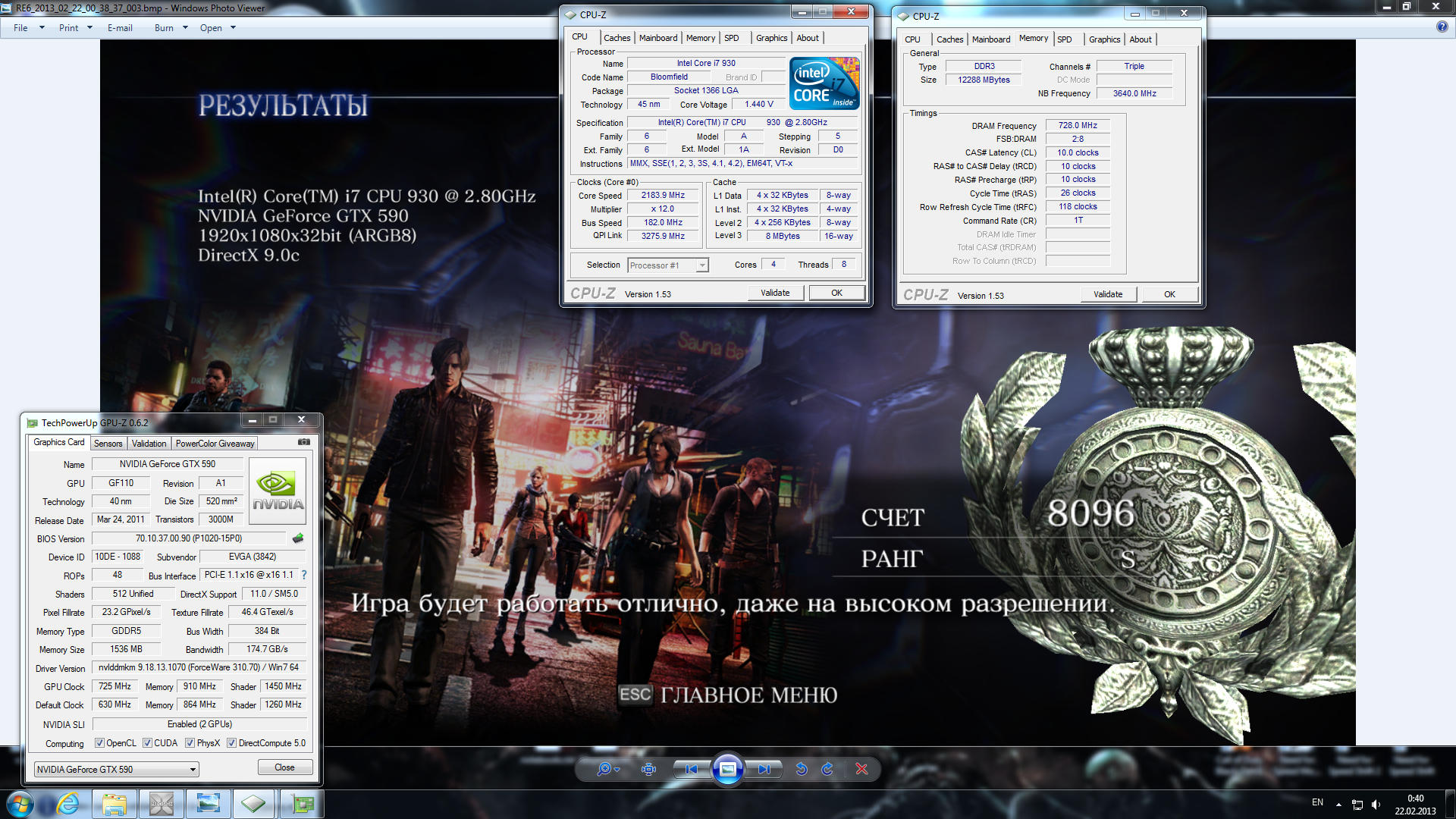Expand the Open menu dropdown

(233, 27)
